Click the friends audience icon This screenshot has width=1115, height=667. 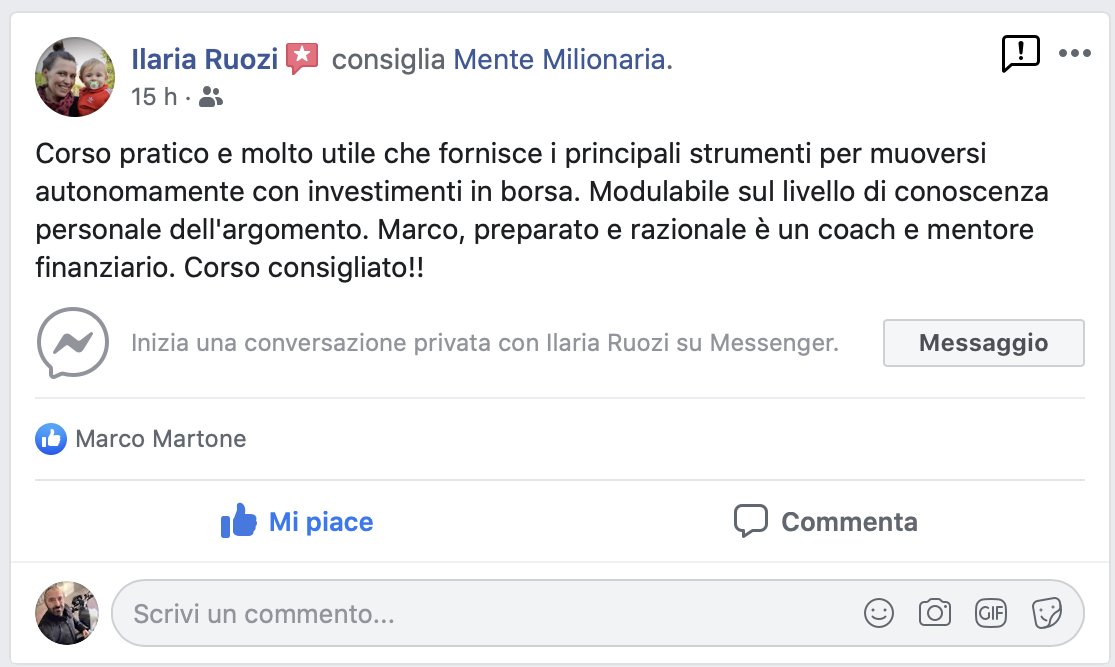(211, 97)
